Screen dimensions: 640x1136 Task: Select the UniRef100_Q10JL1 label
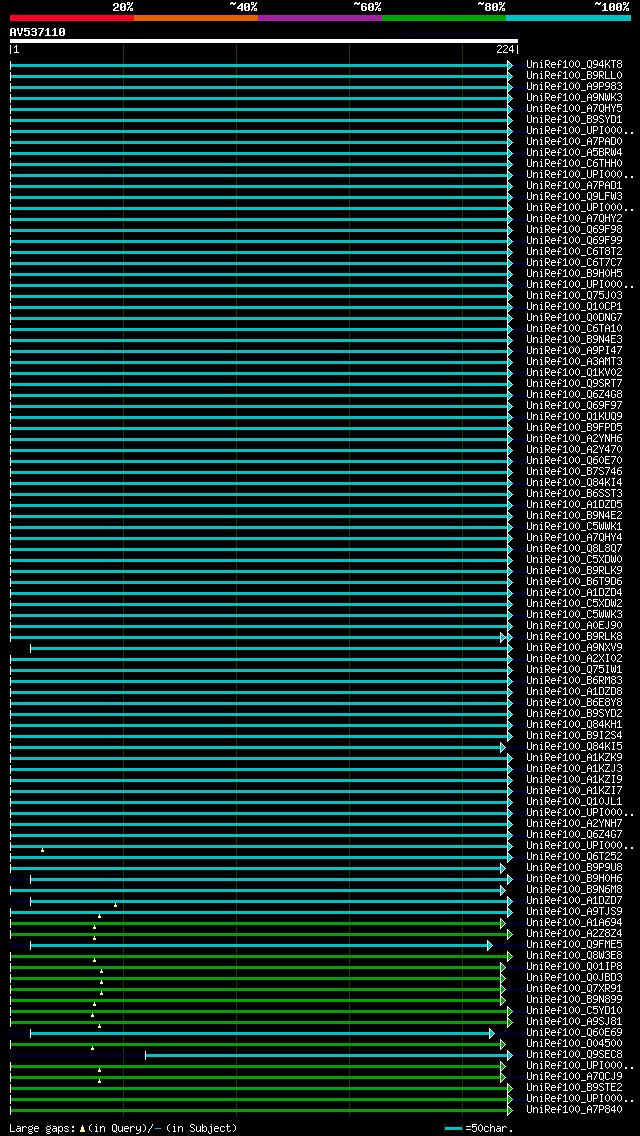click(574, 801)
